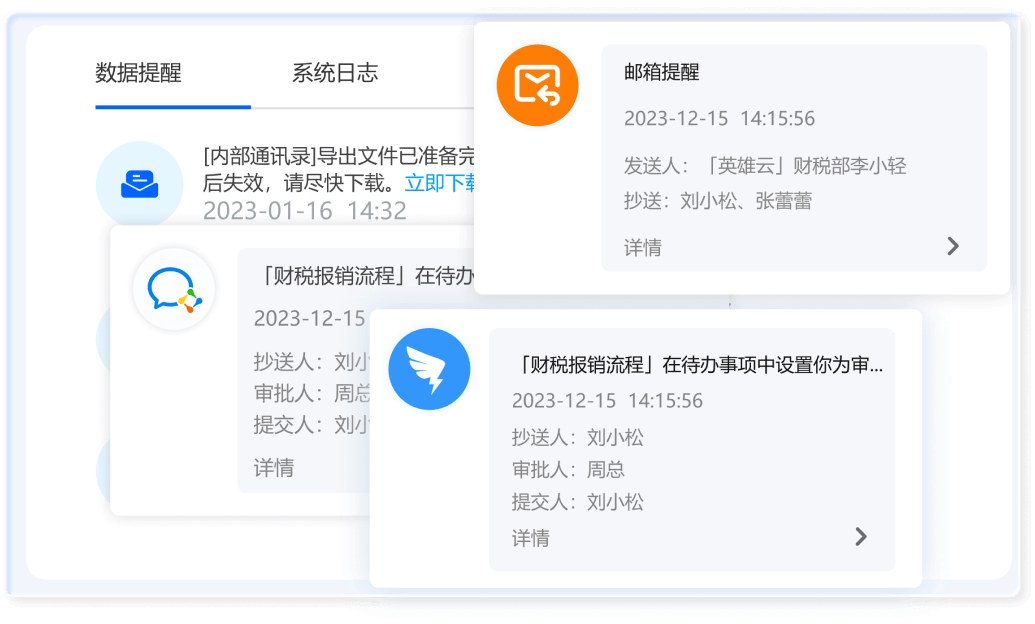This screenshot has width=1035, height=624.
Task: Click the 2023-12-15 date in WeCom card
Action: coord(310,318)
